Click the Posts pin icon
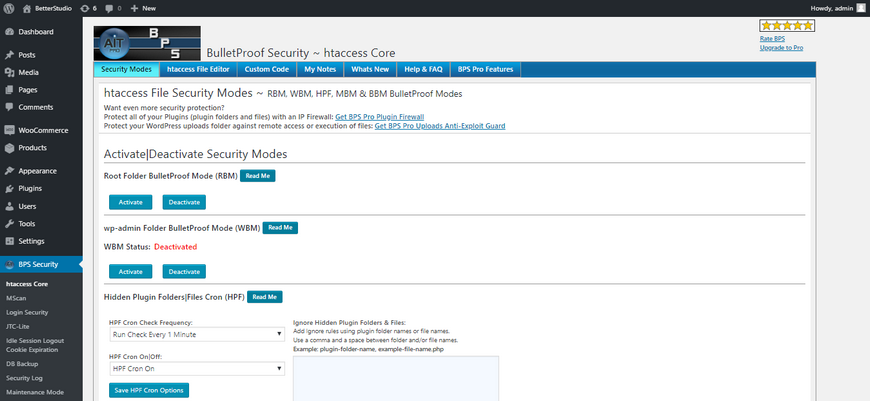Image resolution: width=870 pixels, height=401 pixels. click(9, 55)
